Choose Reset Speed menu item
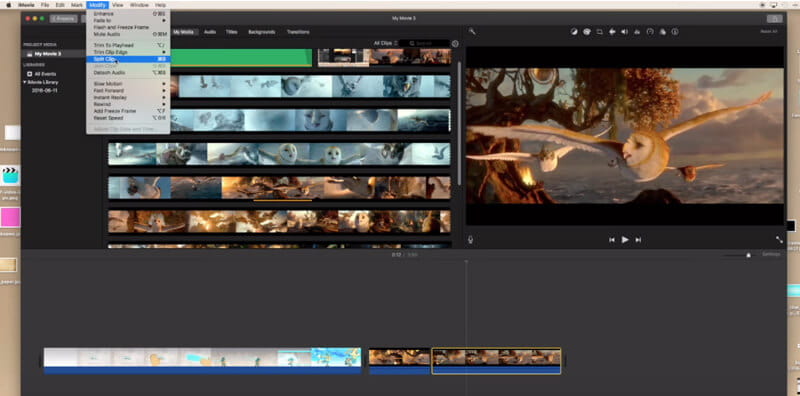 pyautogui.click(x=129, y=118)
